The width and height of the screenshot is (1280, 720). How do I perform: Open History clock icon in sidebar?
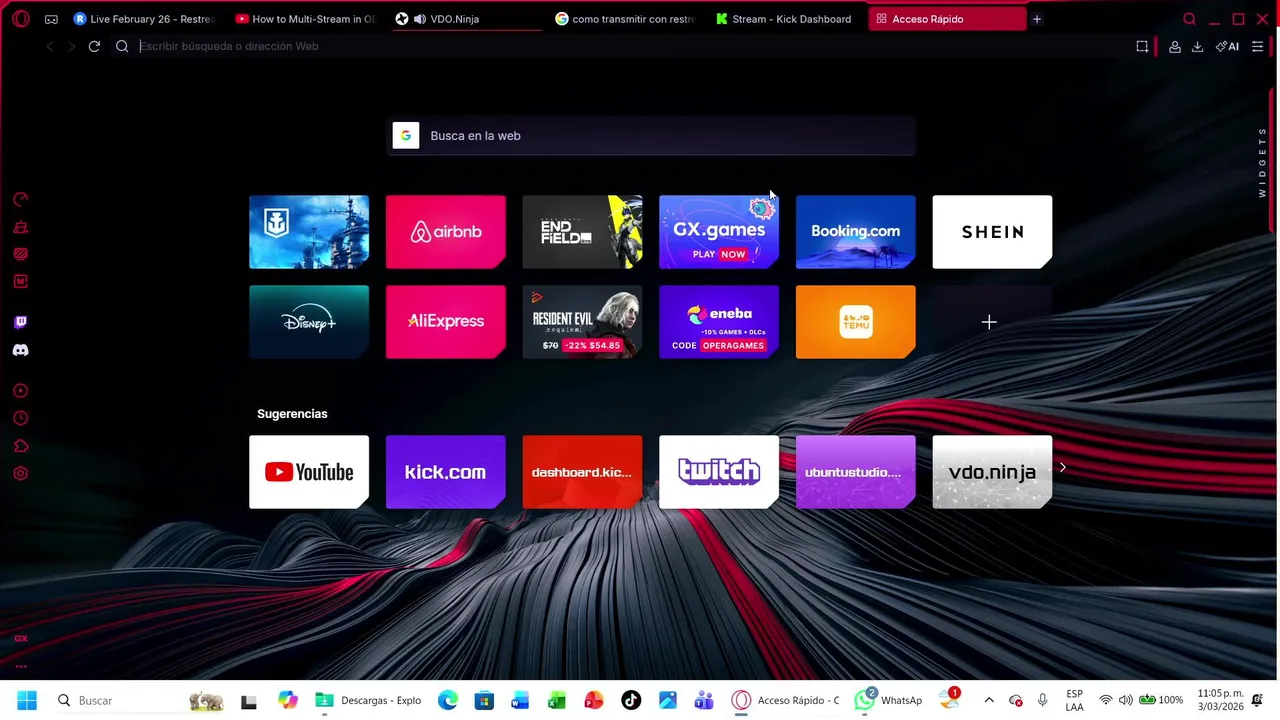pos(21,418)
